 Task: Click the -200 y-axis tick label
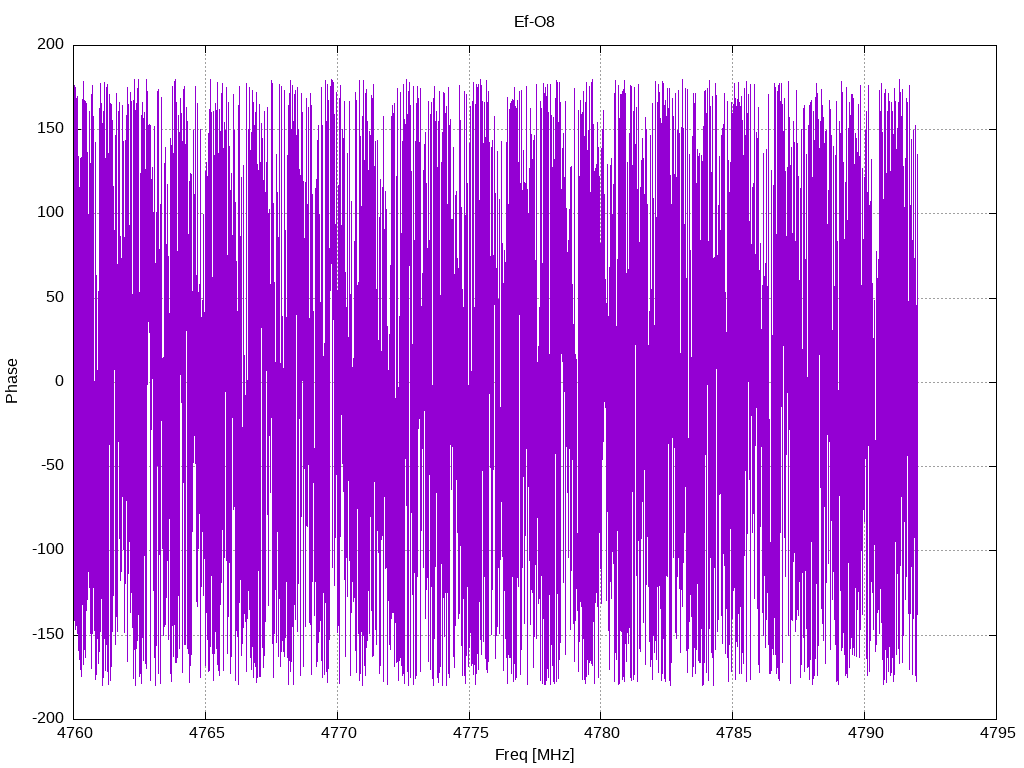[x=48, y=718]
